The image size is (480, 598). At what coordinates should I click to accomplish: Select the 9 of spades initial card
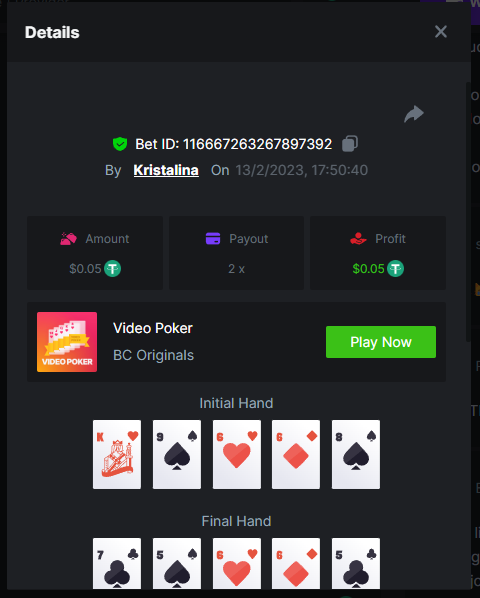pos(177,454)
